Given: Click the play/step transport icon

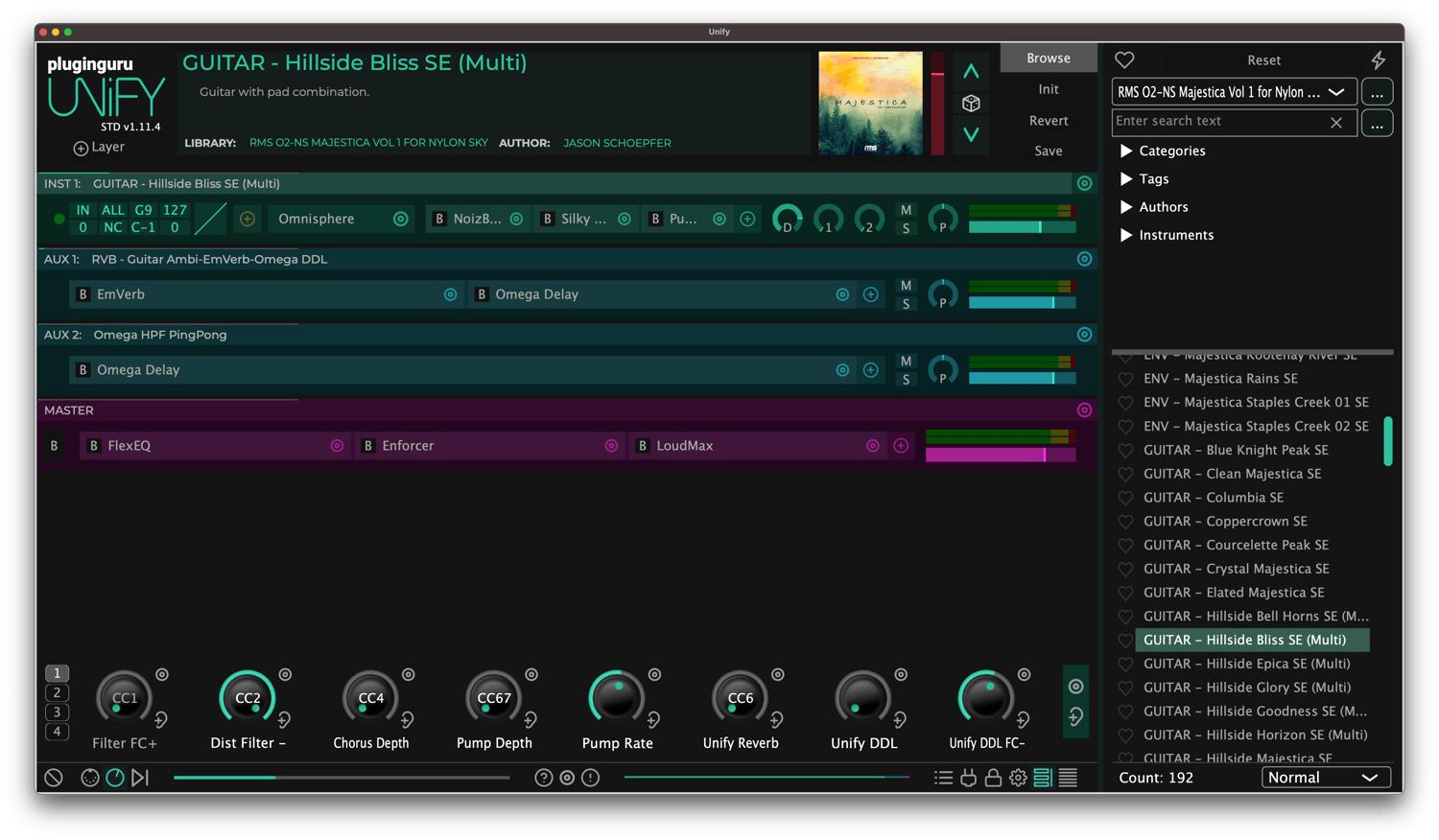Looking at the screenshot, I should point(140,778).
